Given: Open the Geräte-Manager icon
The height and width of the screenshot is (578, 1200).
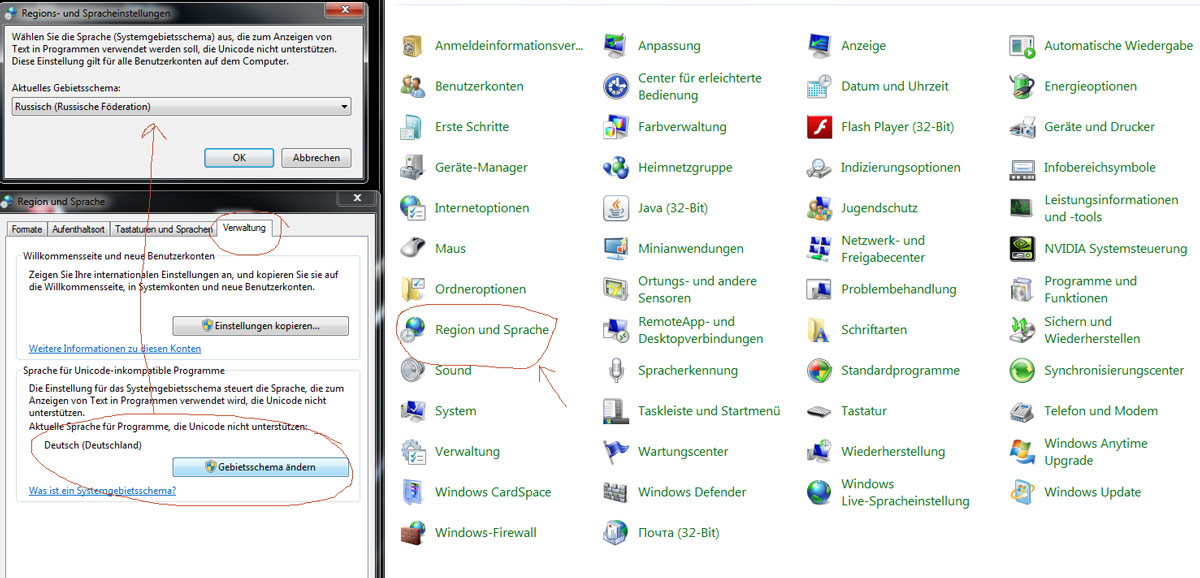Looking at the screenshot, I should click(x=413, y=168).
